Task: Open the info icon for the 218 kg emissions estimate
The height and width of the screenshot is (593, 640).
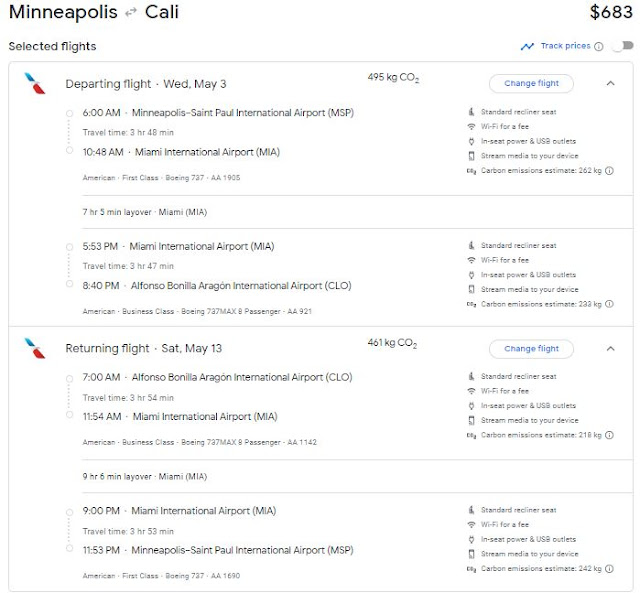Action: 609,435
